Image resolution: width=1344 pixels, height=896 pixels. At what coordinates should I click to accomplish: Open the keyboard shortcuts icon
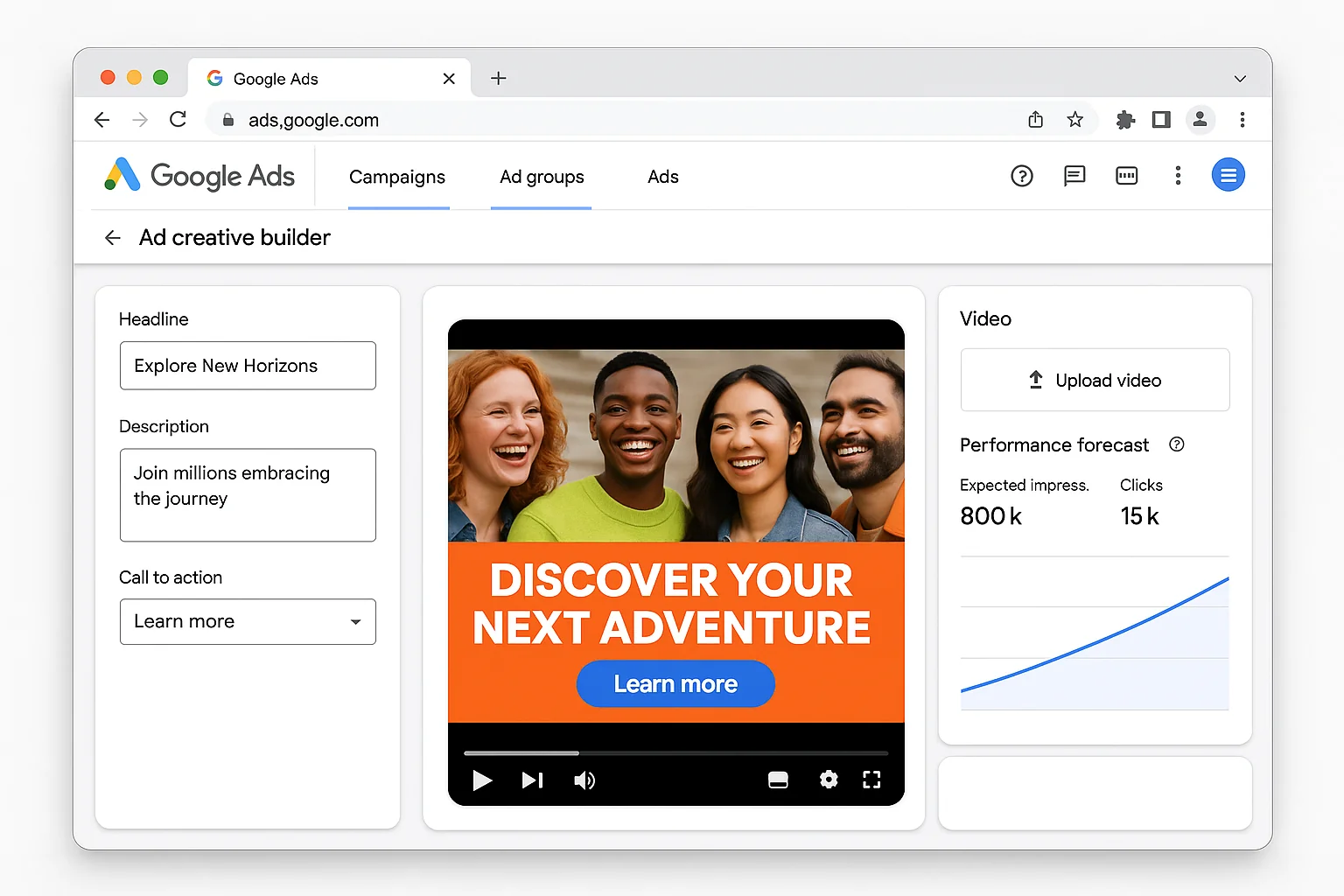[x=1126, y=176]
